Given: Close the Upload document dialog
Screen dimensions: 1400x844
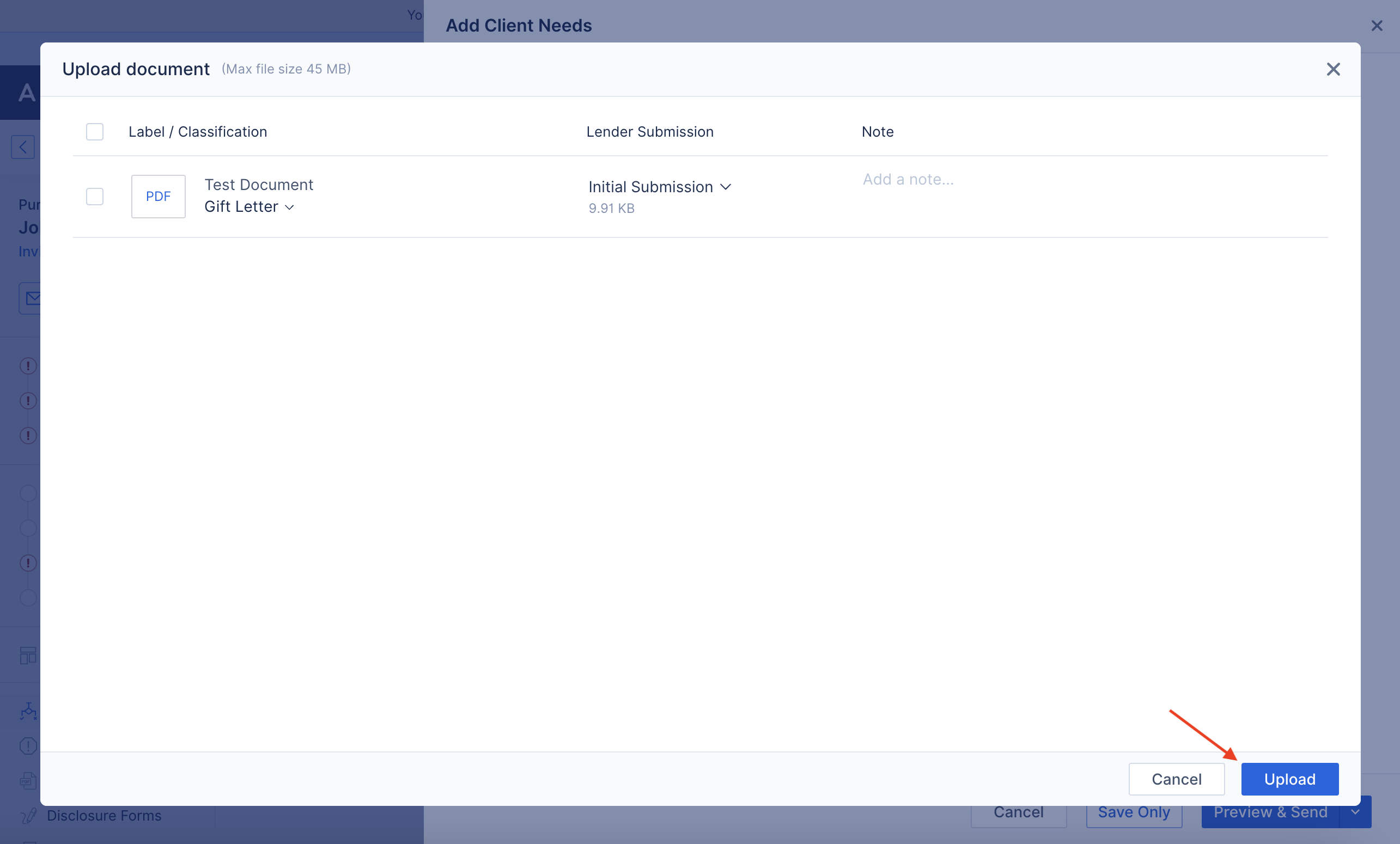Looking at the screenshot, I should pos(1333,69).
